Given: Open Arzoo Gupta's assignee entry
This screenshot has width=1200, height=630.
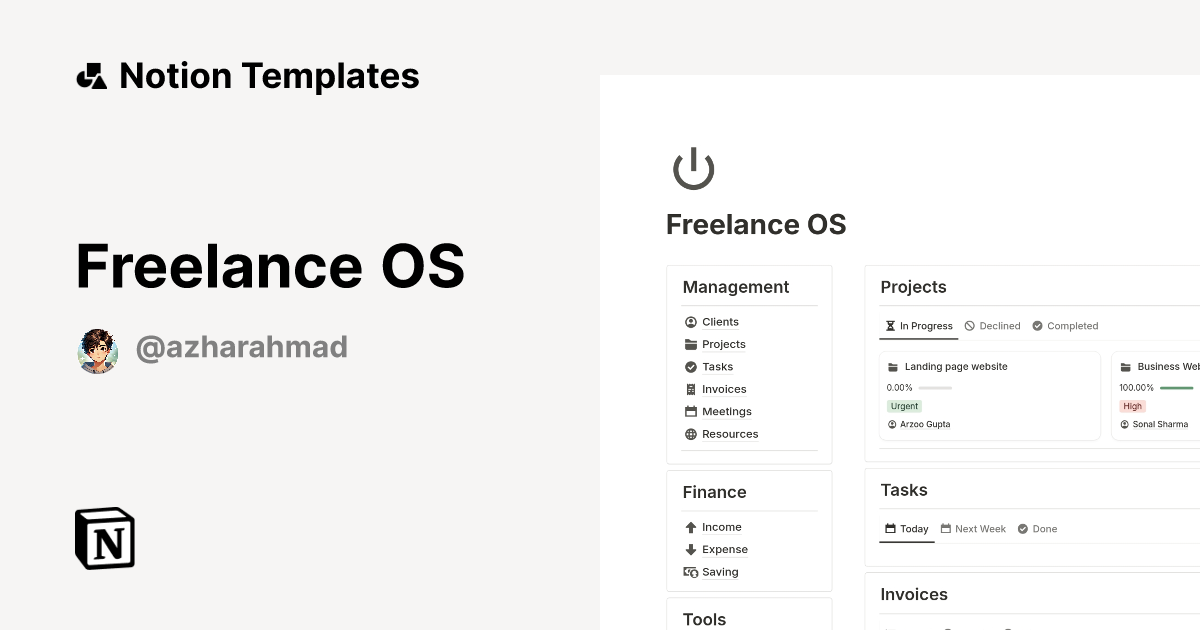Looking at the screenshot, I should click(x=918, y=424).
